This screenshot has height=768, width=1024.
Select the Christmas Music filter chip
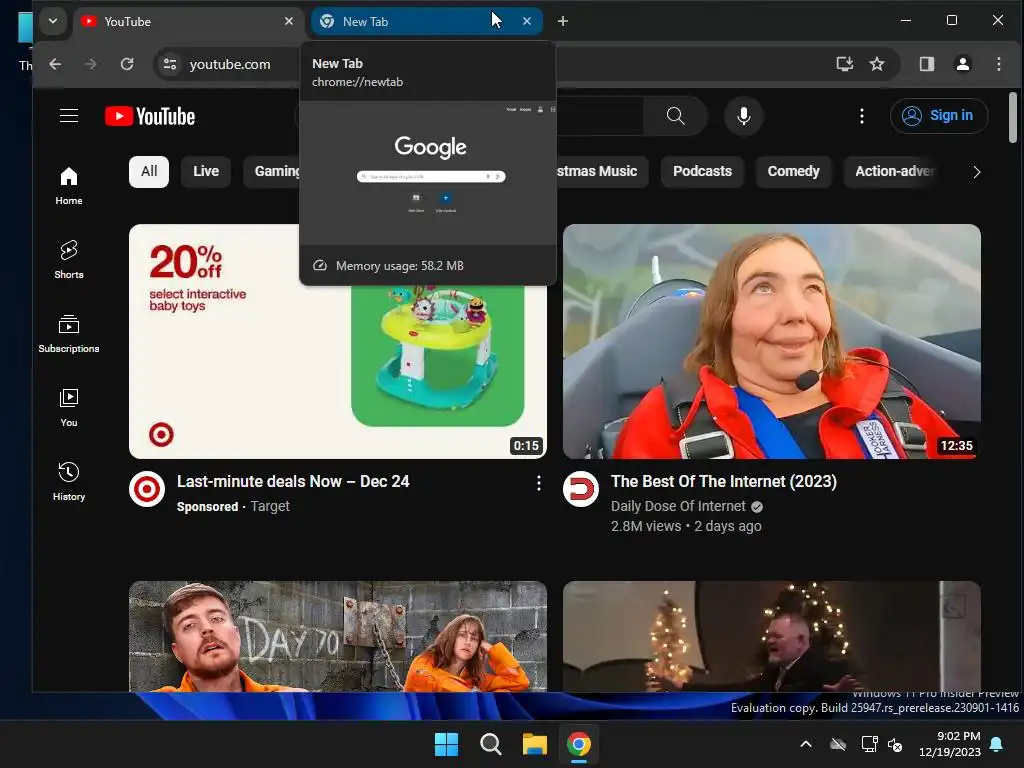tap(602, 171)
